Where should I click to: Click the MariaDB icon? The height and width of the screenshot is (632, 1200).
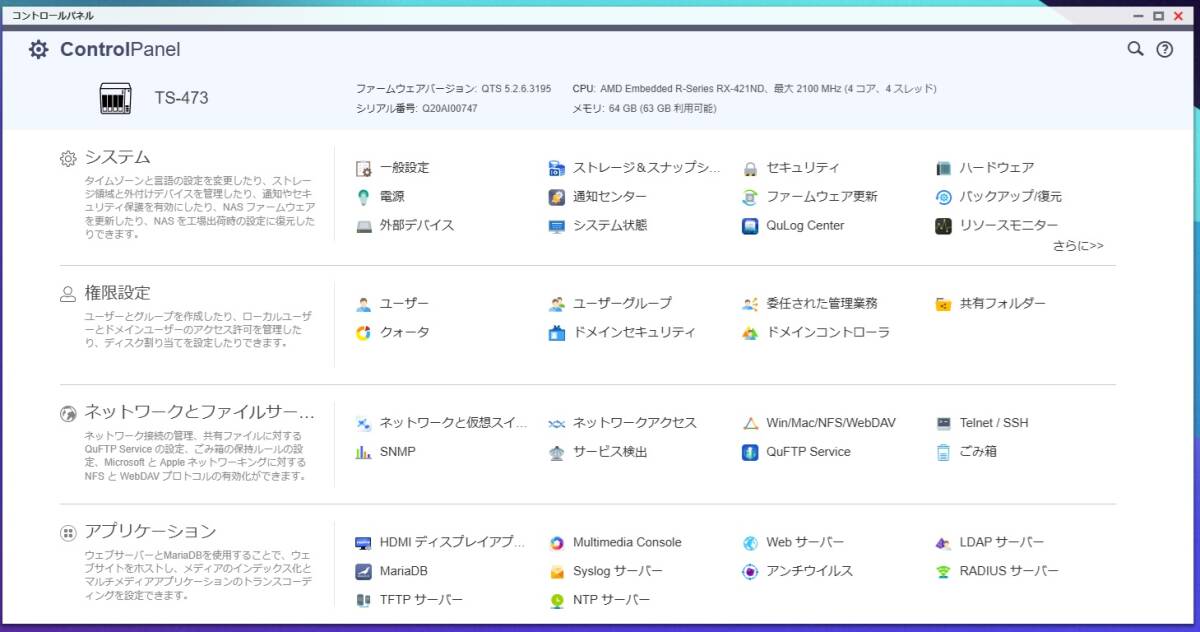pos(364,572)
